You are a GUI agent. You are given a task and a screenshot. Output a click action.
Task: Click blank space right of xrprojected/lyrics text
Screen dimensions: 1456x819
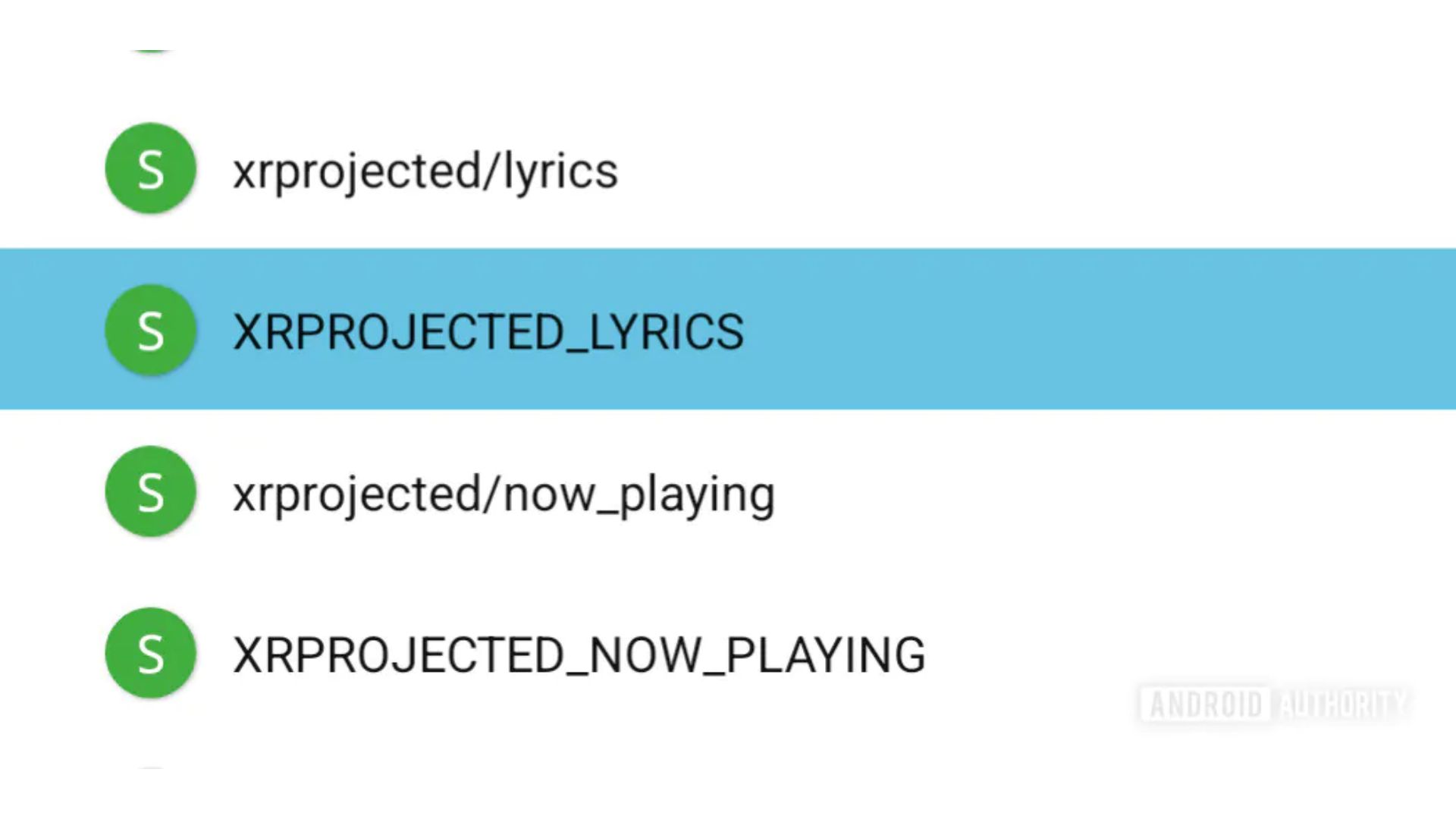tap(1037, 168)
